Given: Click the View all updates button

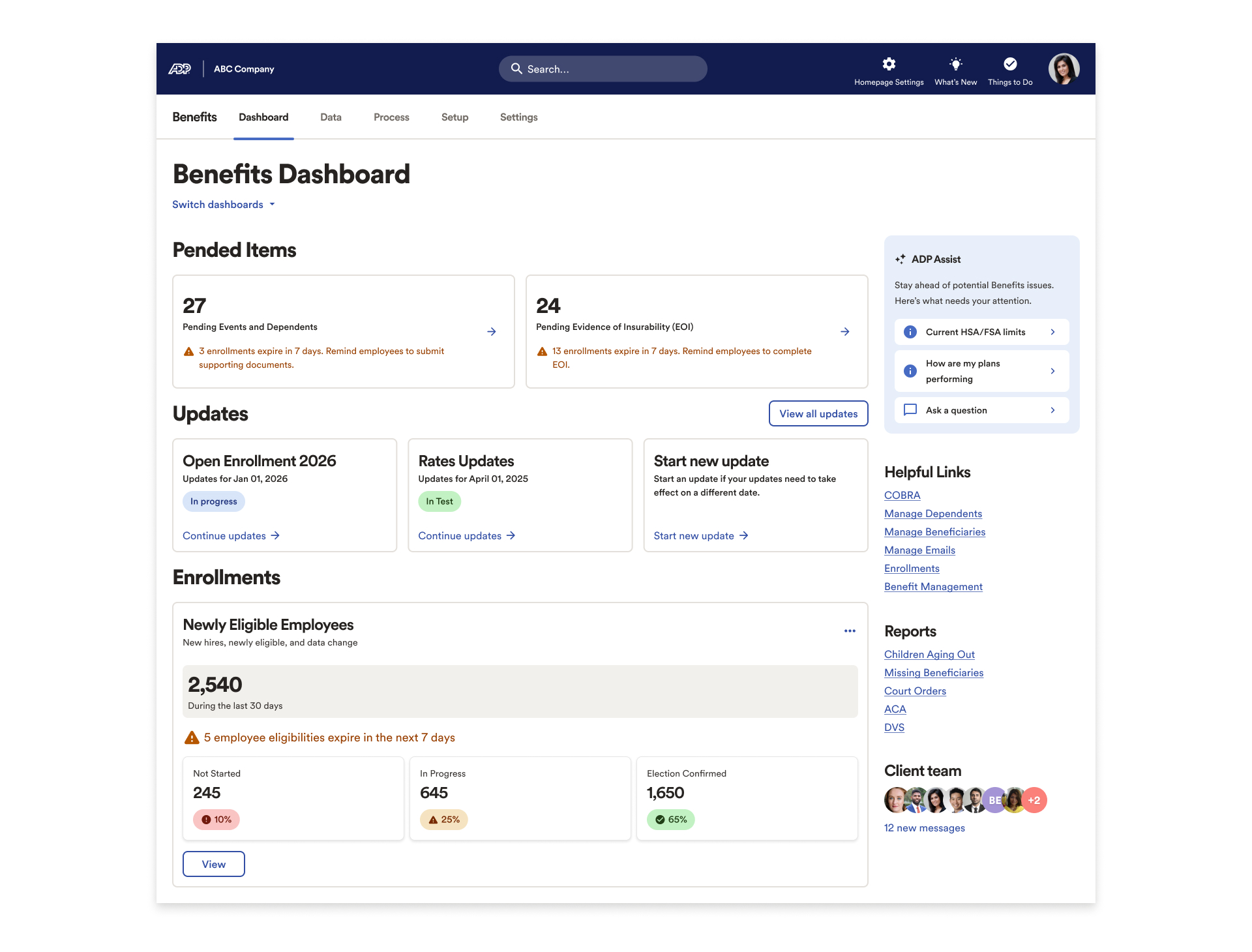Looking at the screenshot, I should pyautogui.click(x=818, y=413).
